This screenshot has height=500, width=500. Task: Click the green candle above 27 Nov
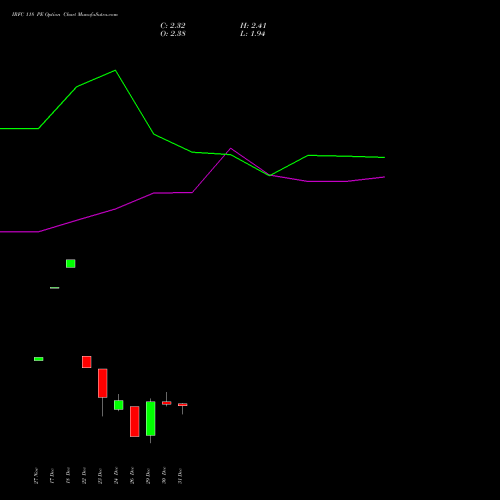pos(39,359)
